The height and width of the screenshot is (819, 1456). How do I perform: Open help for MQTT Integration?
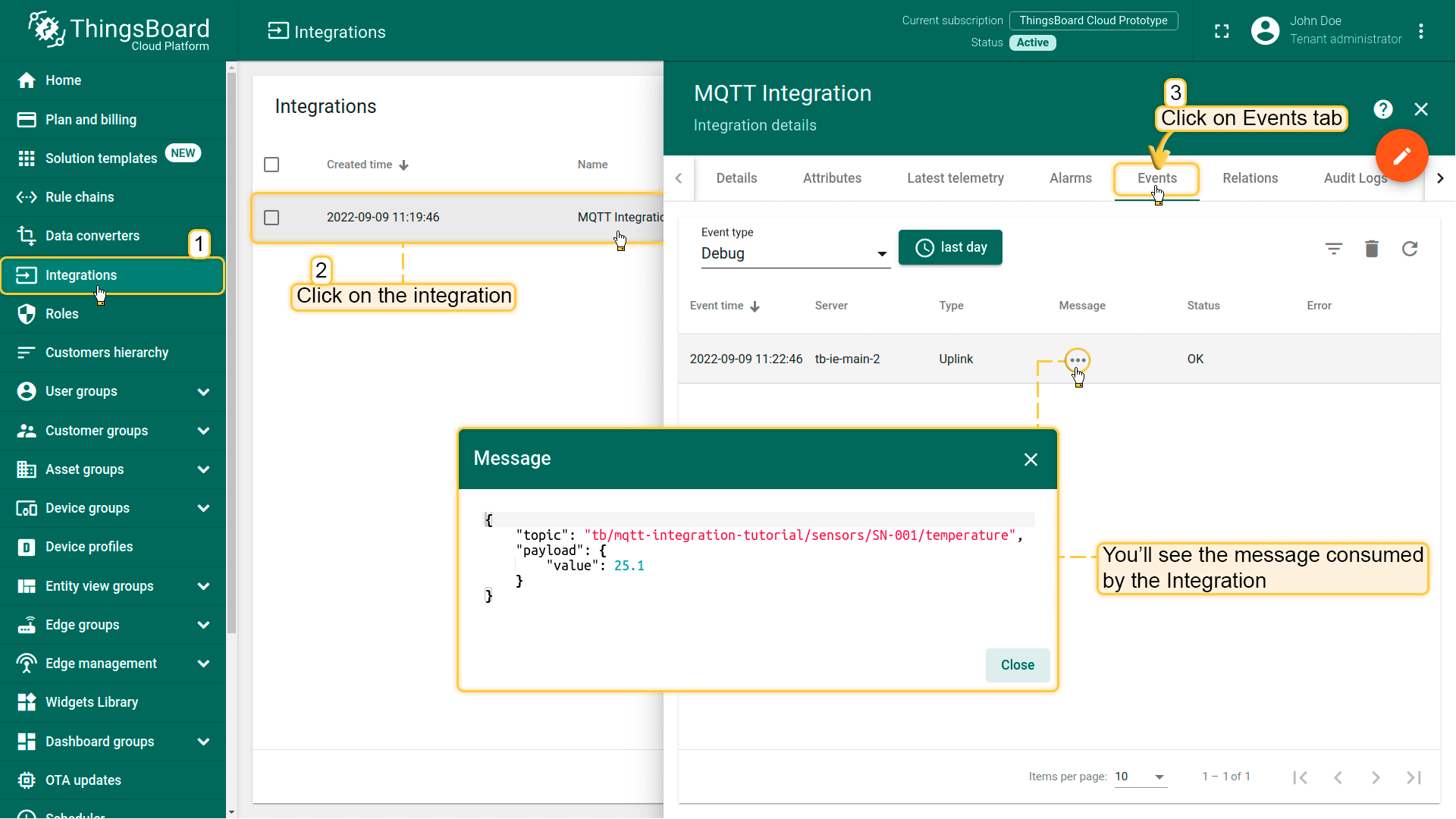coord(1383,110)
